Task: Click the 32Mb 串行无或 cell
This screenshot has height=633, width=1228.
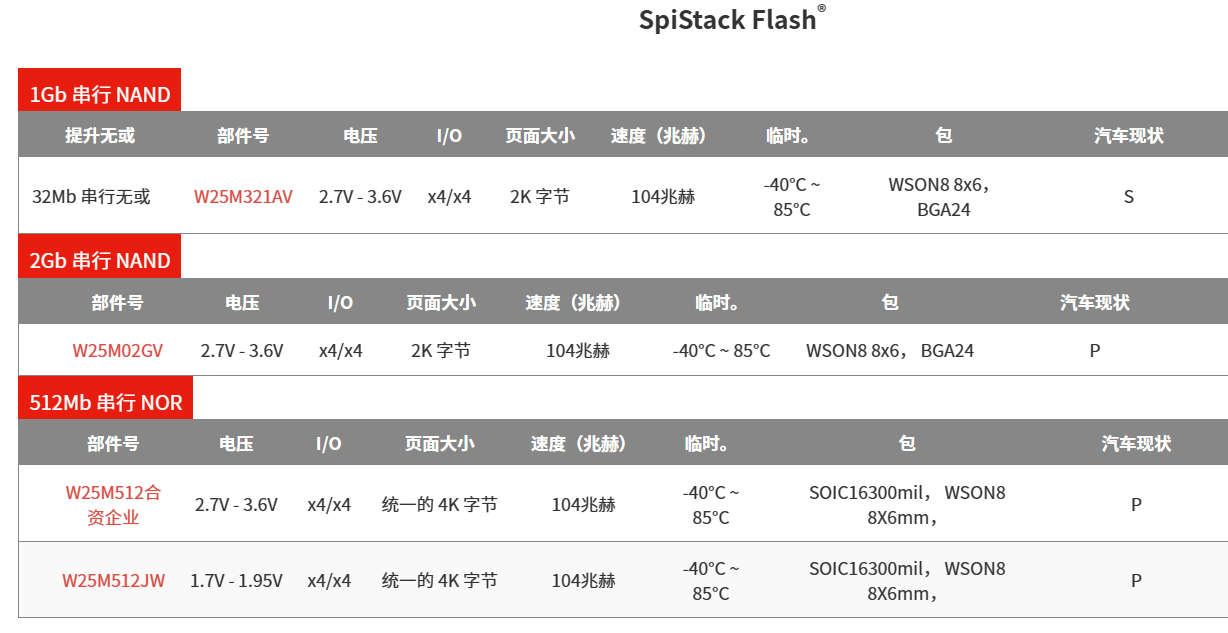Action: (91, 197)
